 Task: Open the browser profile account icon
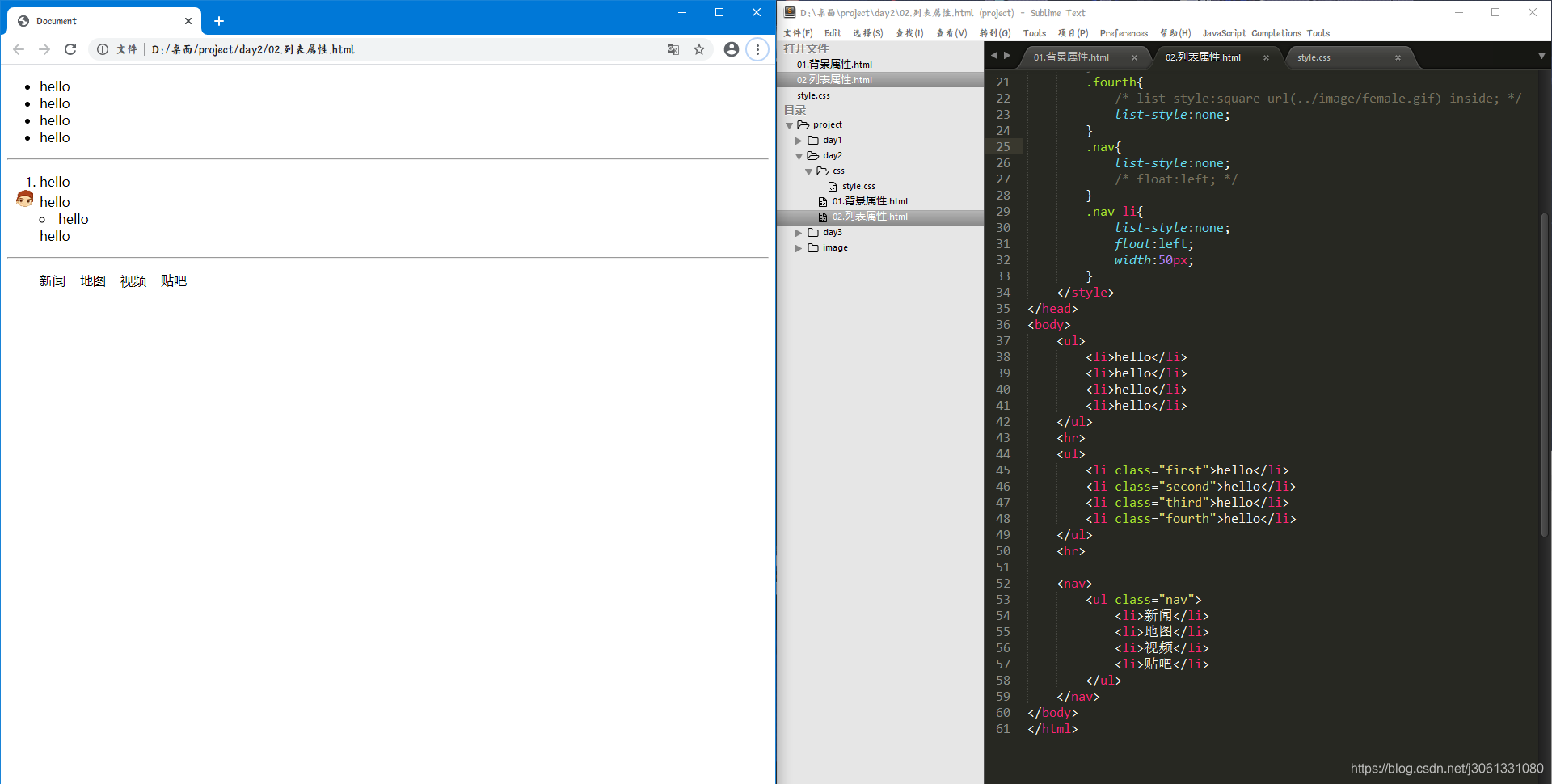coord(732,49)
